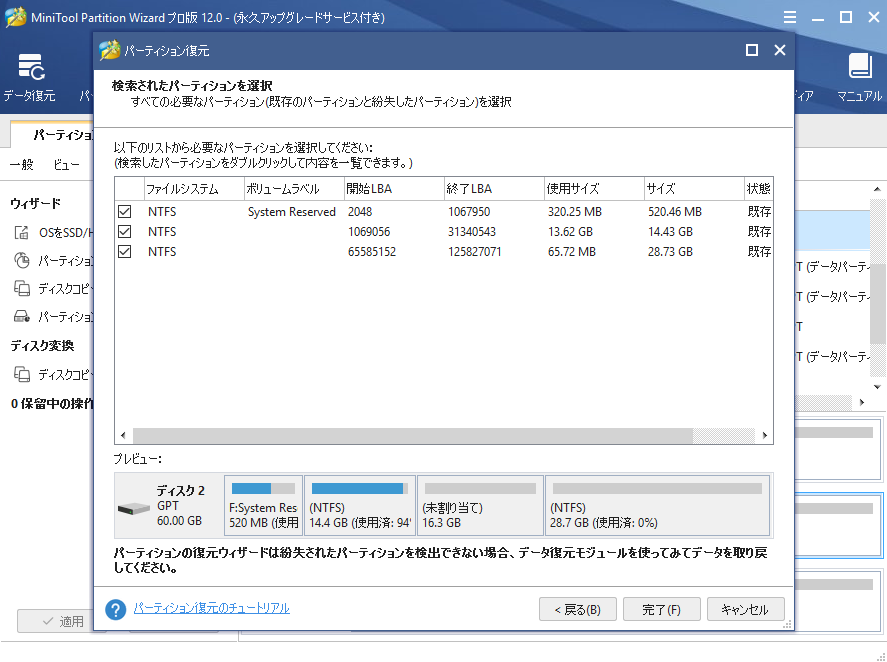Click the Finish (完了) button

[661, 609]
